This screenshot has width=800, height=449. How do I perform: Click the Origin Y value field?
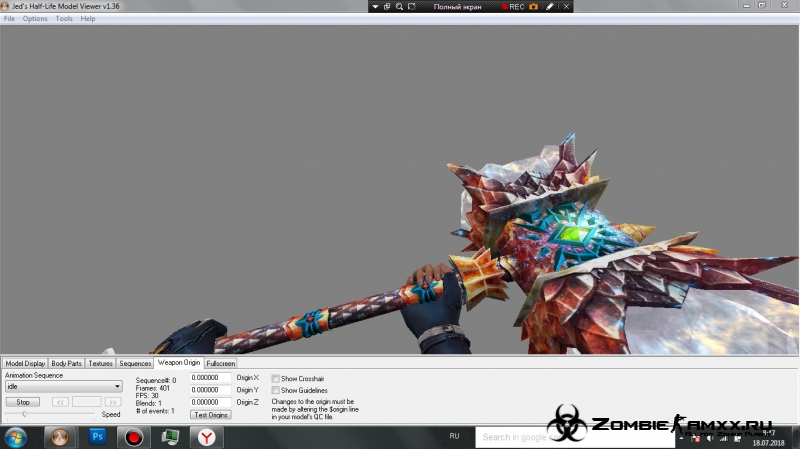[210, 390]
